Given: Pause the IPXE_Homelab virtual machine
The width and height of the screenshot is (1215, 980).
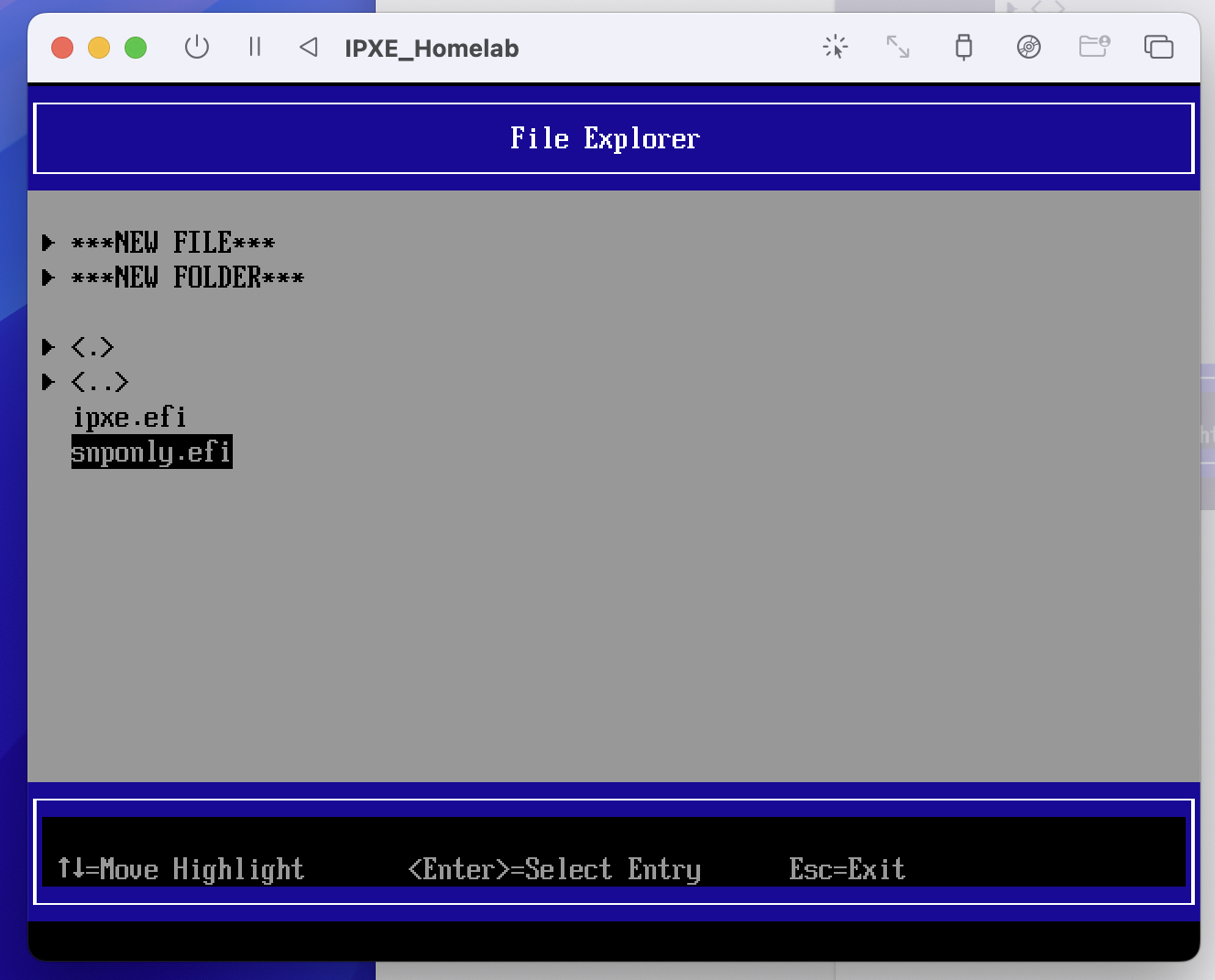Looking at the screenshot, I should pos(255,47).
